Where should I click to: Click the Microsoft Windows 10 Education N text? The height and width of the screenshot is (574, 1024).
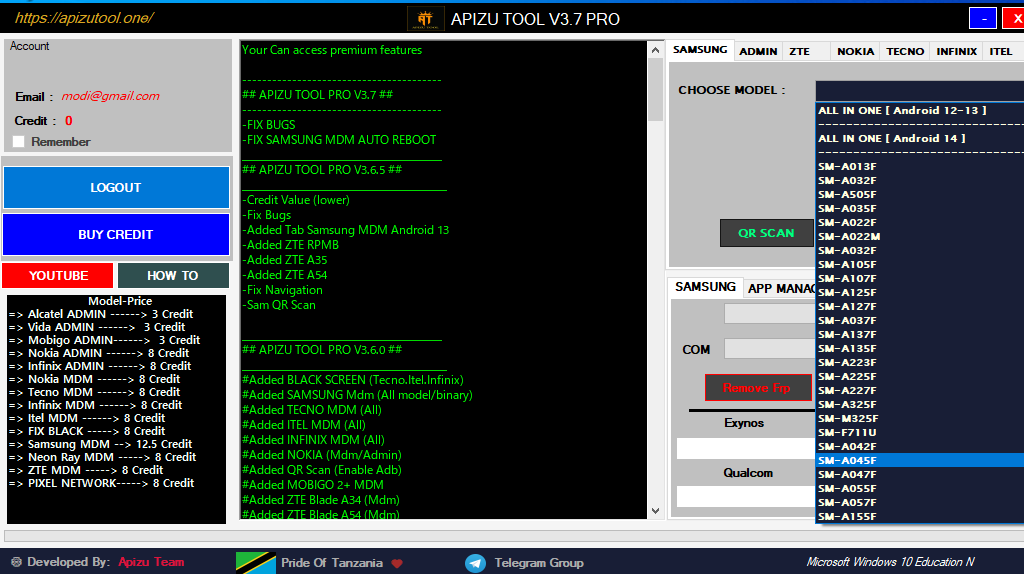(890, 562)
